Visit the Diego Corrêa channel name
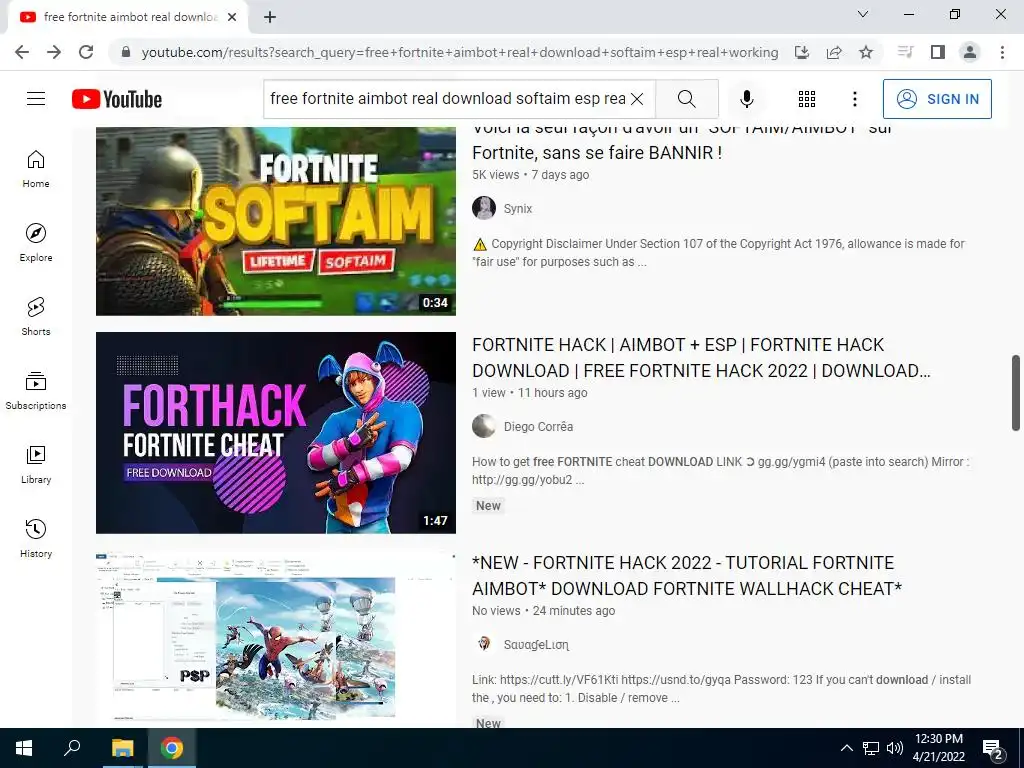1024x768 pixels. tap(538, 426)
